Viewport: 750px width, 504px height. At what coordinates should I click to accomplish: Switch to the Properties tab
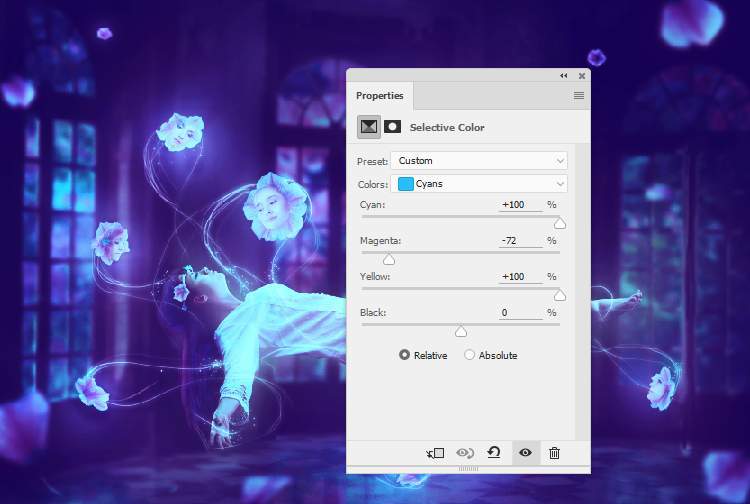point(380,96)
